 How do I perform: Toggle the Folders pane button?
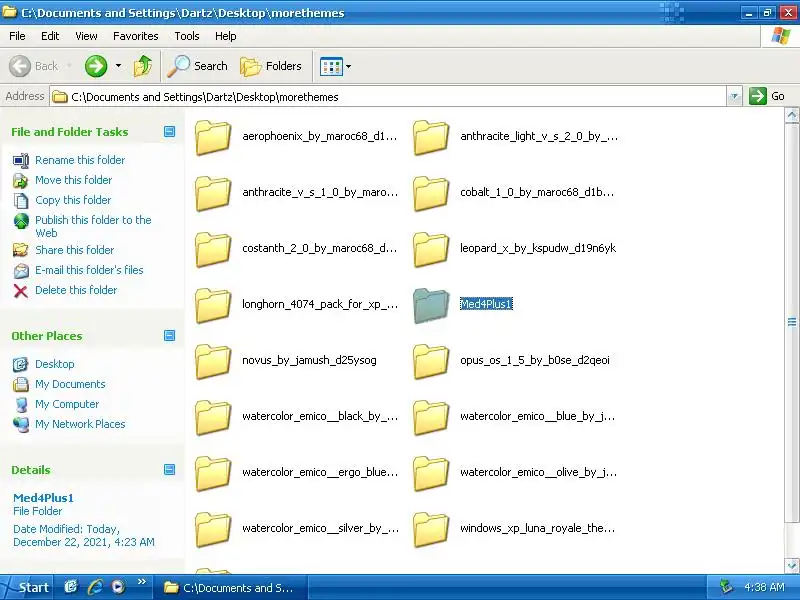click(271, 66)
